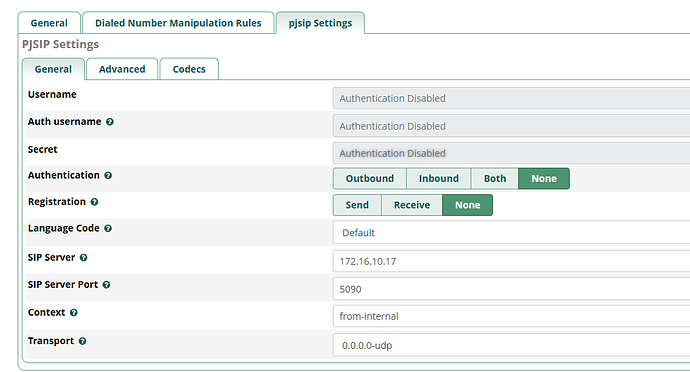Focus the SIP Server field with 172.16.10.17

point(511,261)
